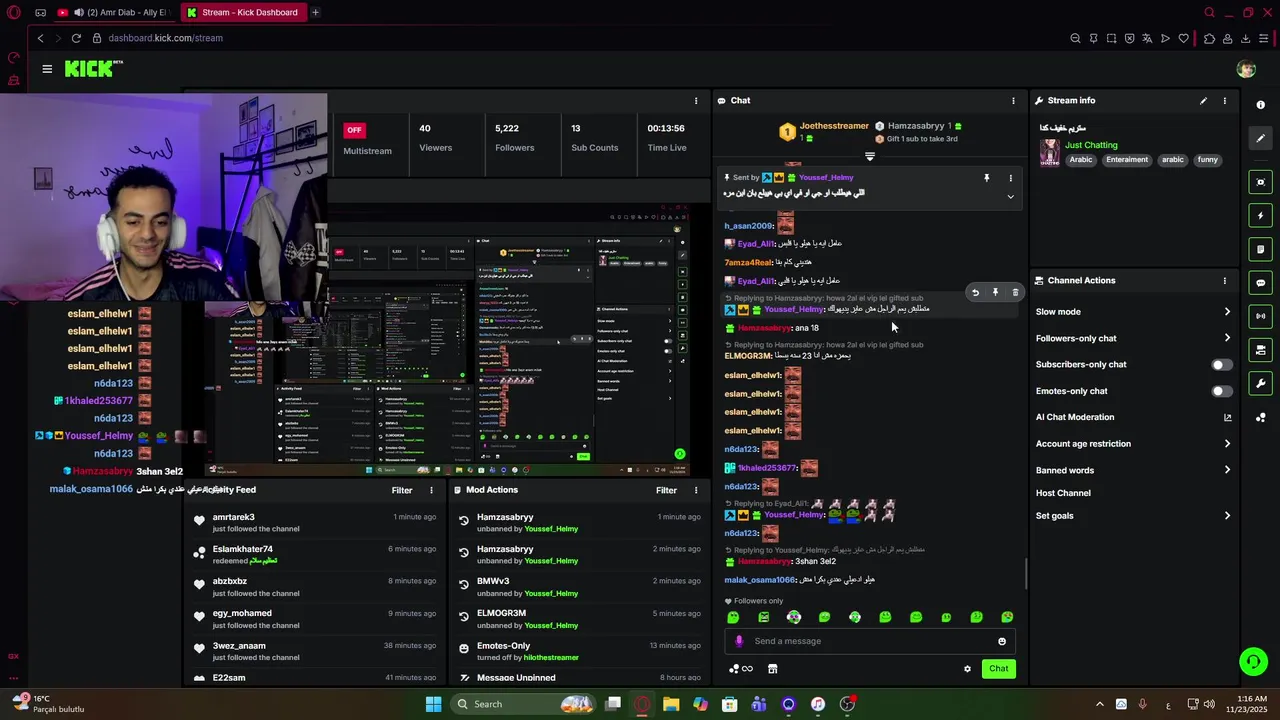Toggle Subscribers-only chat switch
Screen dimensions: 1280x720
[x=1222, y=365]
